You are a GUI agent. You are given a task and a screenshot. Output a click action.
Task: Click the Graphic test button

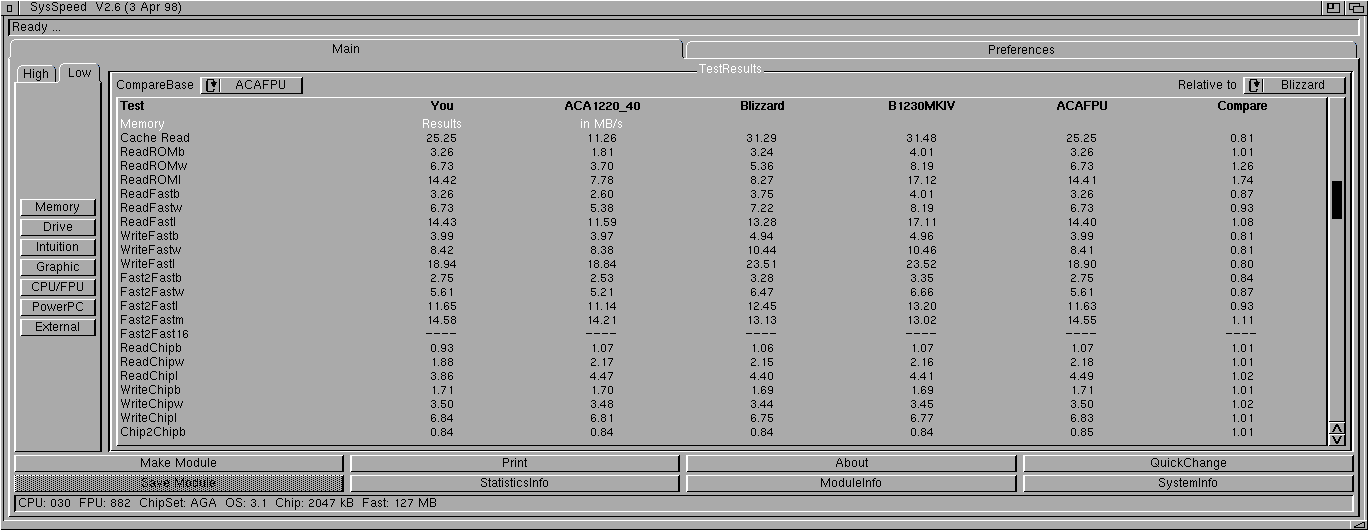(57, 267)
